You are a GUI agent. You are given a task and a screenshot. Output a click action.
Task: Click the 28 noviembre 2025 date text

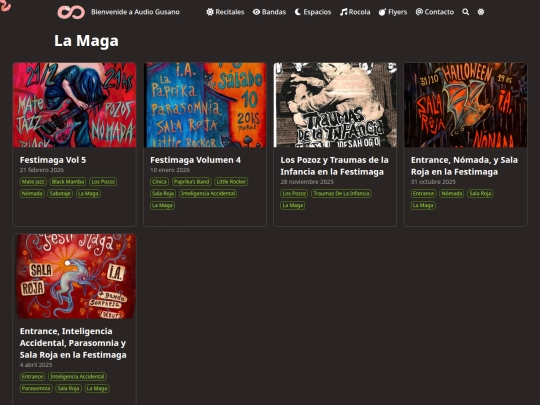[307, 181]
